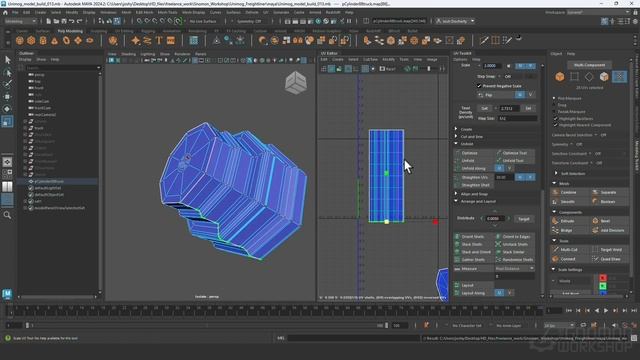The image size is (640, 360).
Task: Go to the Maya home screen icon
Action: pos(5,13)
